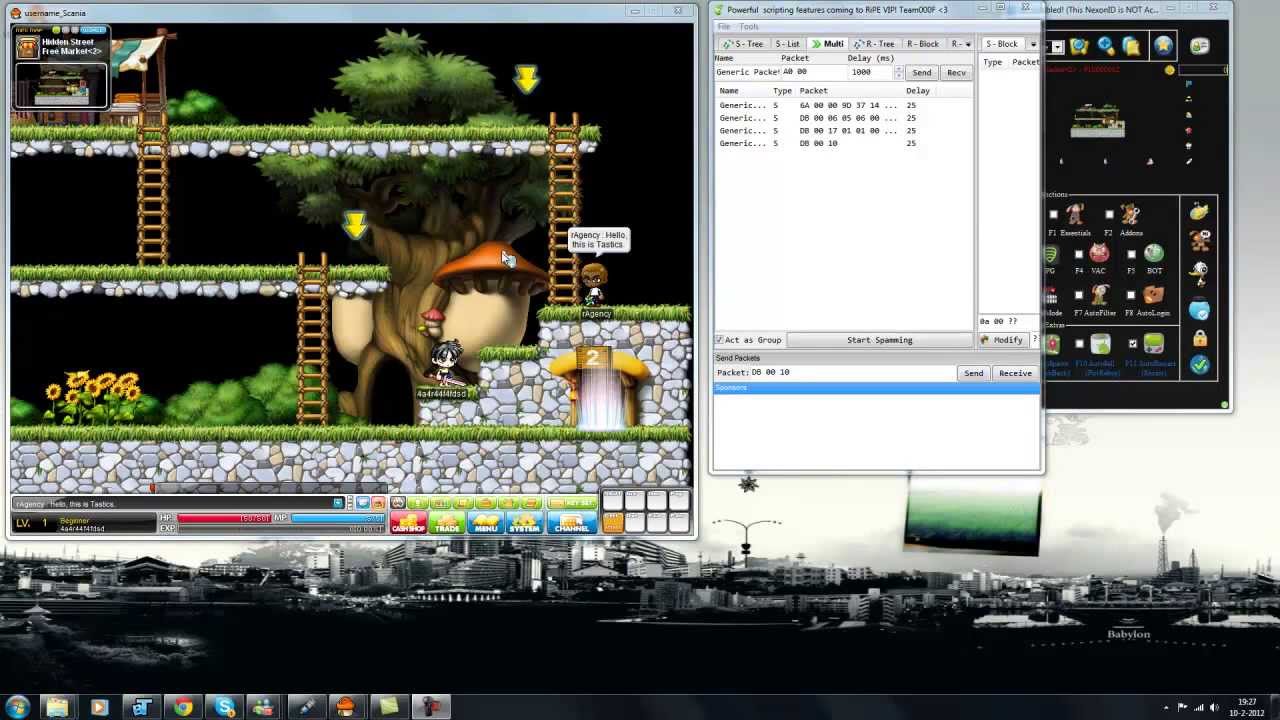Click the blue MP bar in game
This screenshot has width=1280, height=720.
(x=337, y=518)
